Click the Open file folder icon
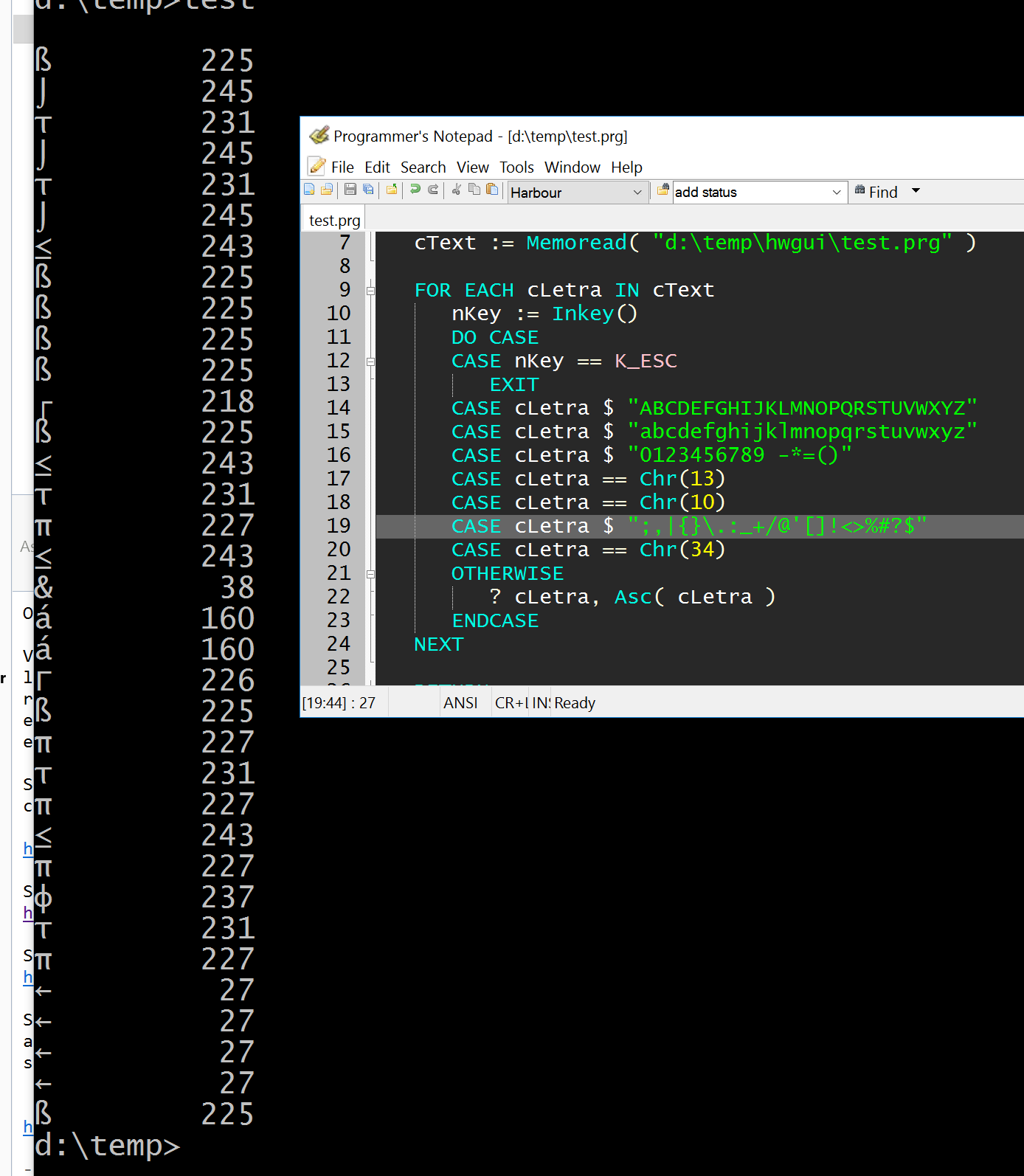This screenshot has width=1024, height=1176. coord(327,190)
